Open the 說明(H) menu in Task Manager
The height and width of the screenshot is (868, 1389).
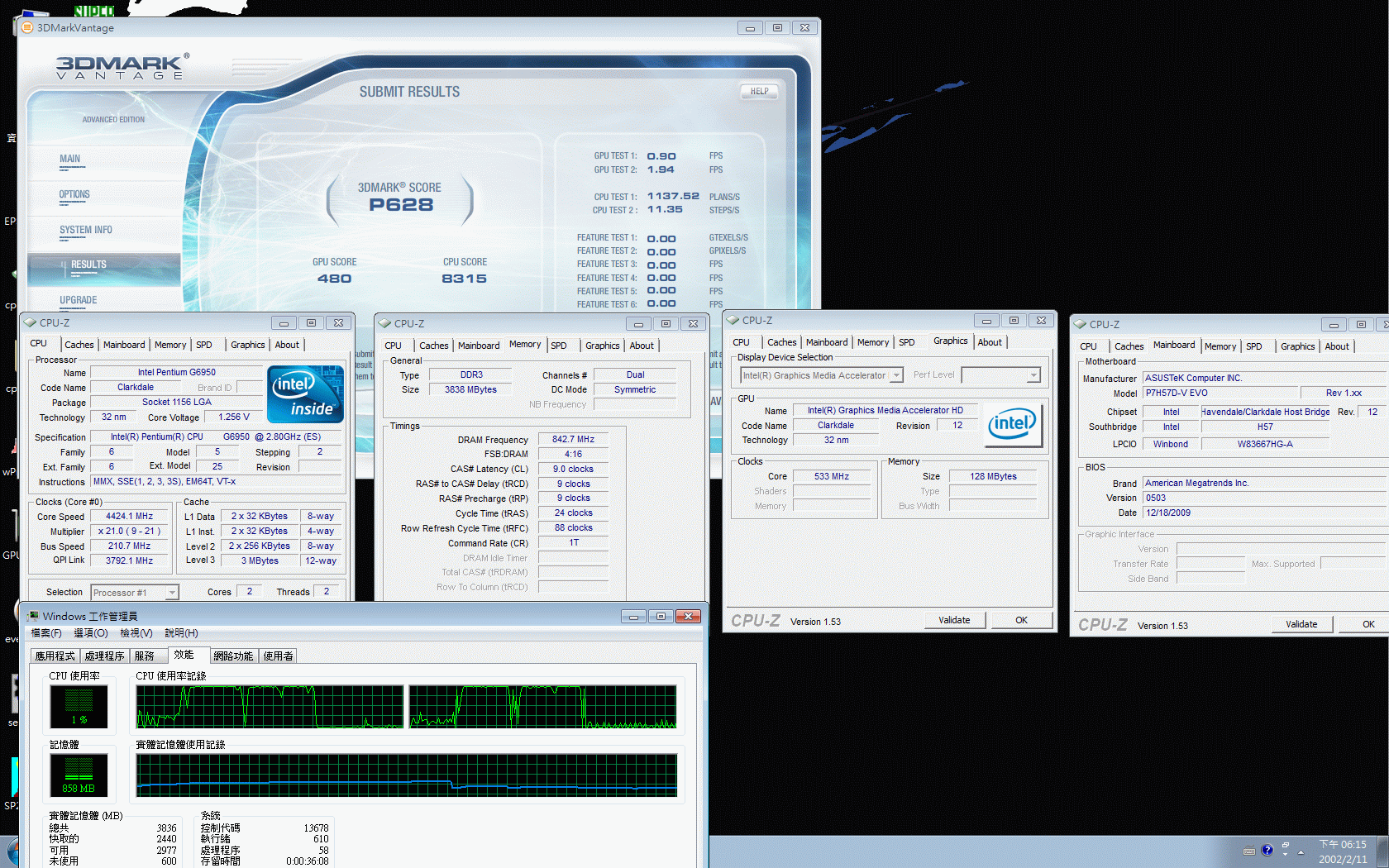181,633
